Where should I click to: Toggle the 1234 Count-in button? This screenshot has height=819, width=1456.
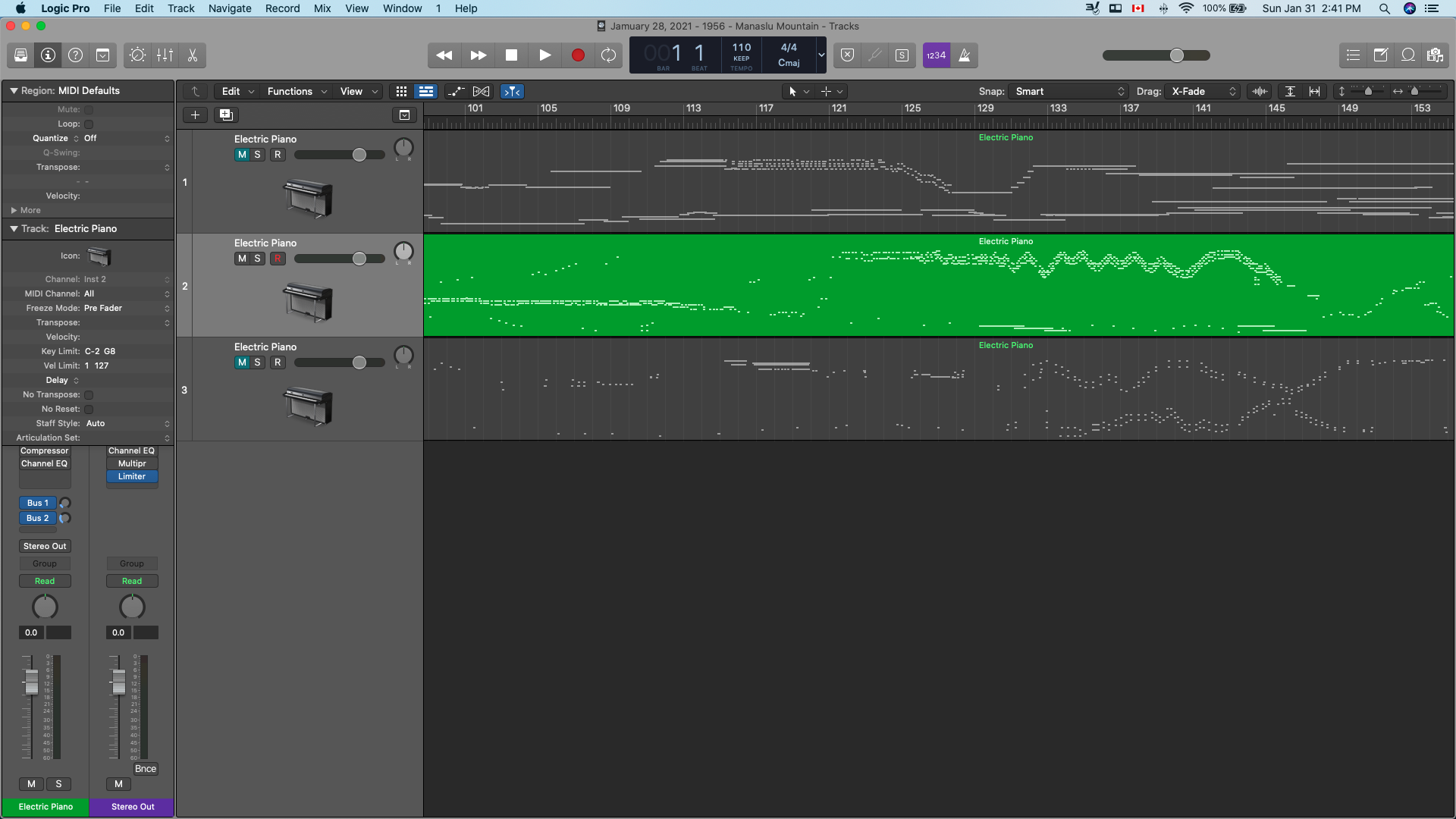pyautogui.click(x=937, y=55)
